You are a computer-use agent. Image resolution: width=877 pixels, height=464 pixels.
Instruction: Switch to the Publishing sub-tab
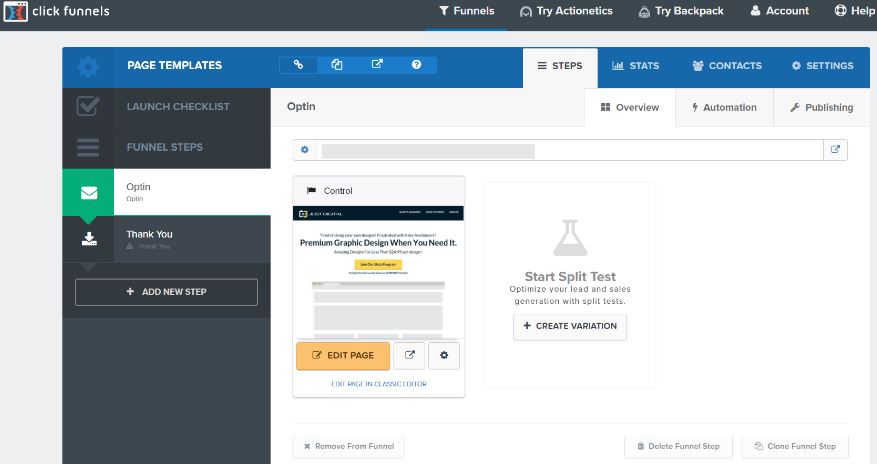tap(821, 107)
